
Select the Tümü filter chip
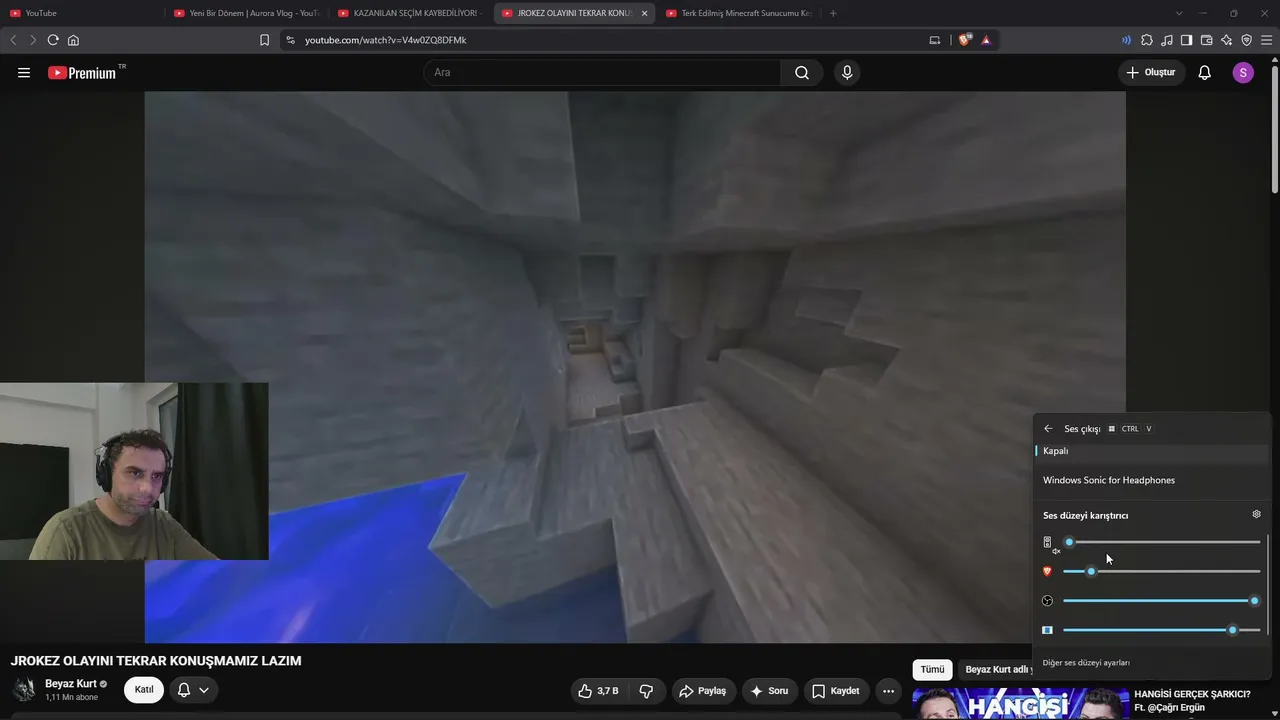(932, 669)
